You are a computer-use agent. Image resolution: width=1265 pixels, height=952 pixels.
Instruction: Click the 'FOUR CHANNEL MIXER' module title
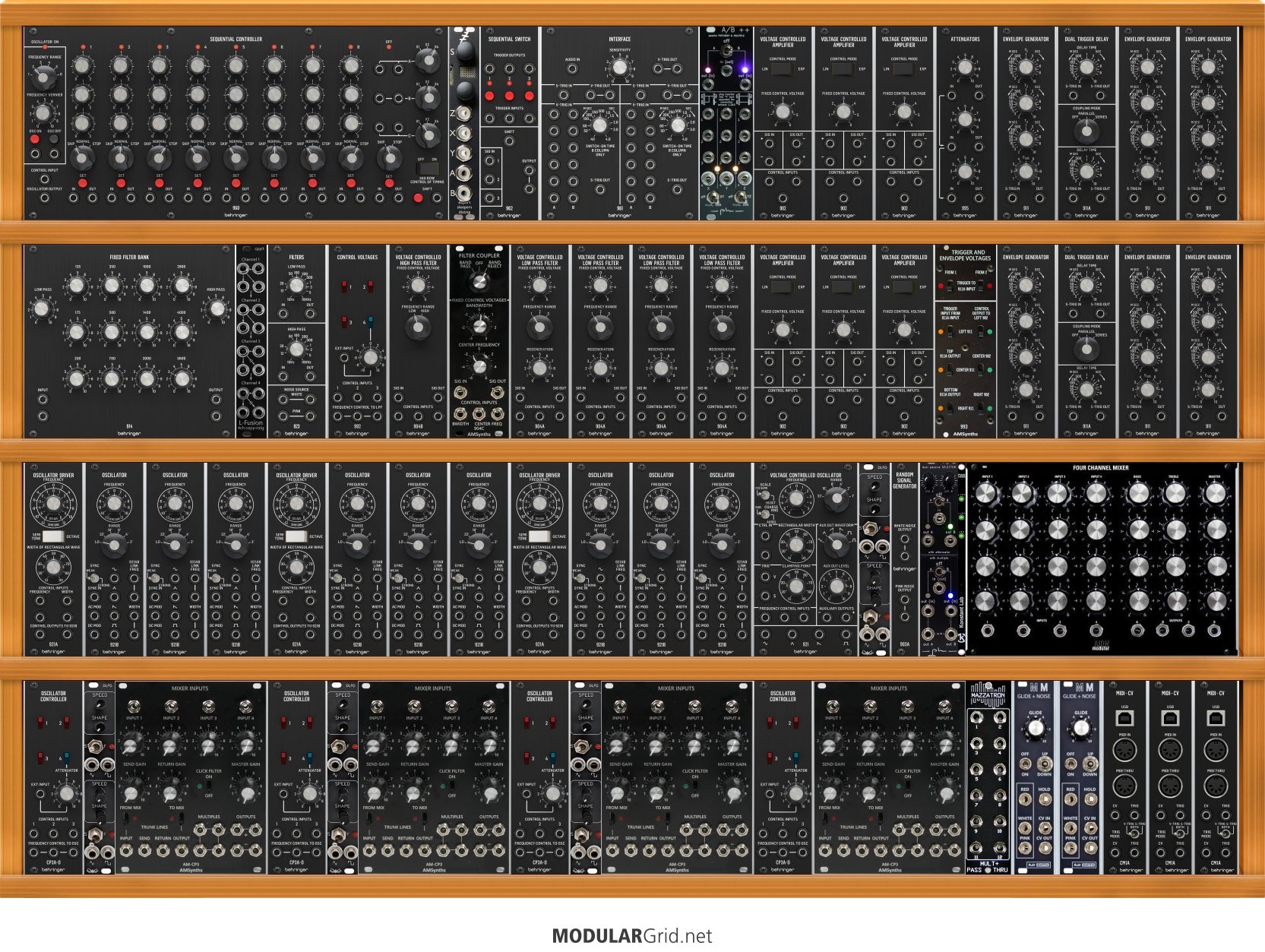pos(1101,468)
